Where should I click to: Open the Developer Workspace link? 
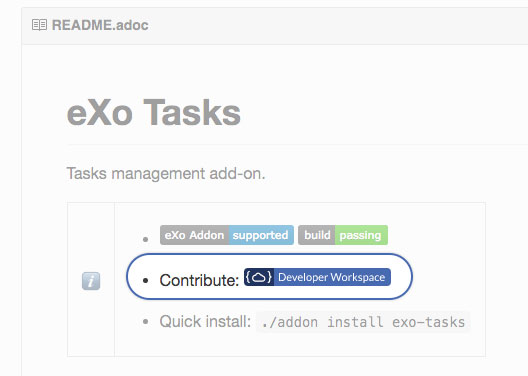pos(317,277)
